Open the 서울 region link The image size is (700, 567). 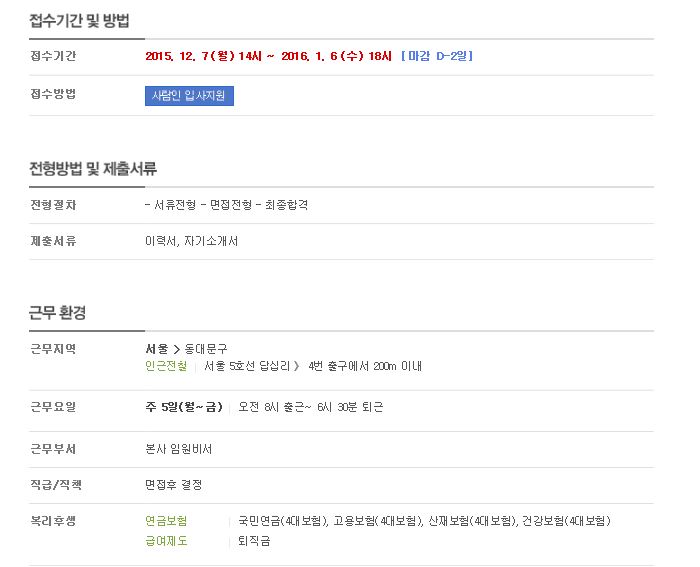(x=157, y=349)
